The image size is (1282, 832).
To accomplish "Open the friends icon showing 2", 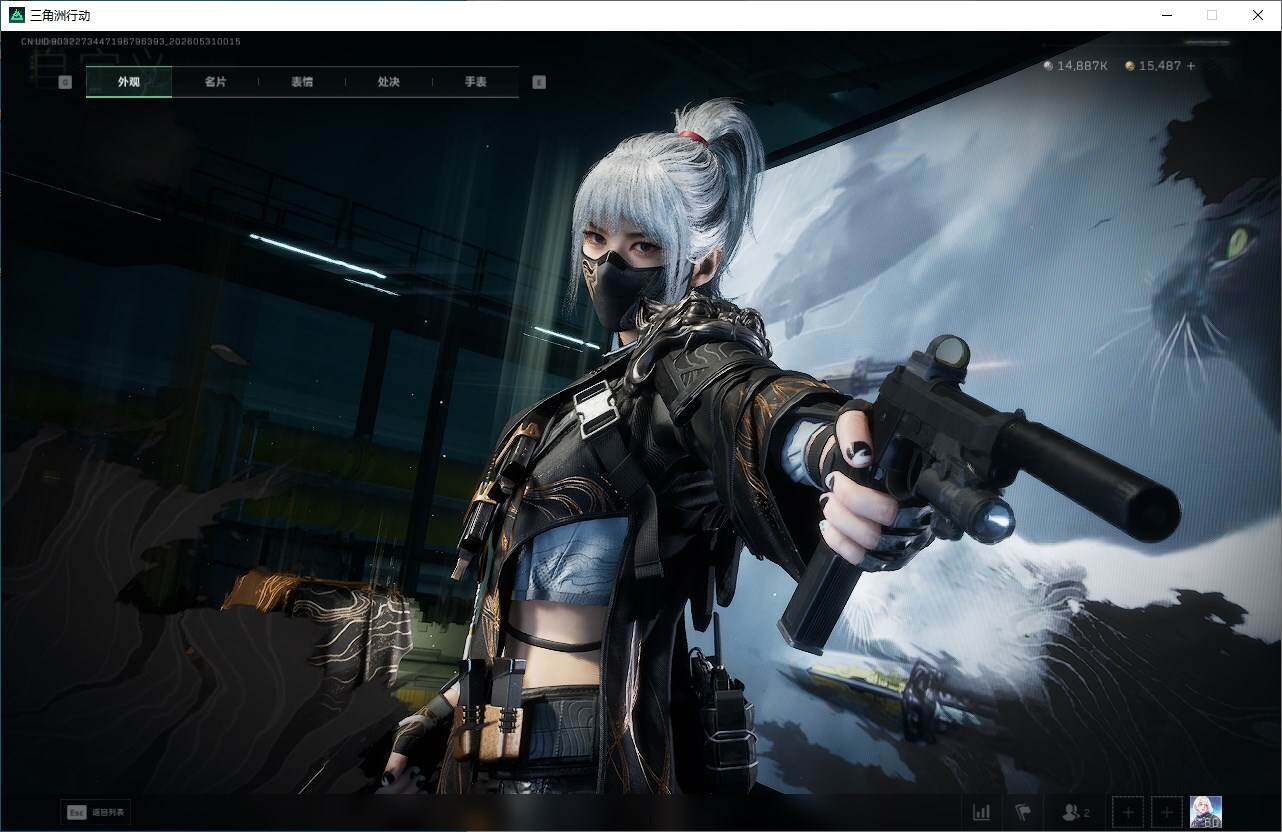I will (x=1075, y=812).
